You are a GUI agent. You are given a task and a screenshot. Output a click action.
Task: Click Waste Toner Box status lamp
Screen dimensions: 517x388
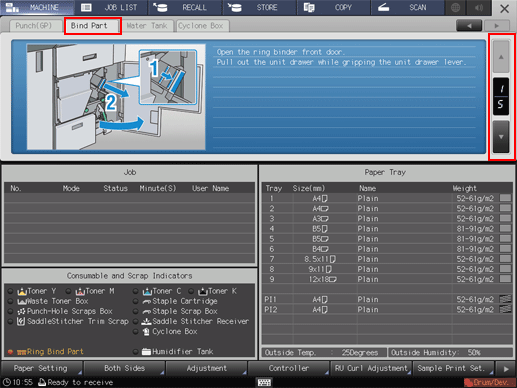point(10,302)
